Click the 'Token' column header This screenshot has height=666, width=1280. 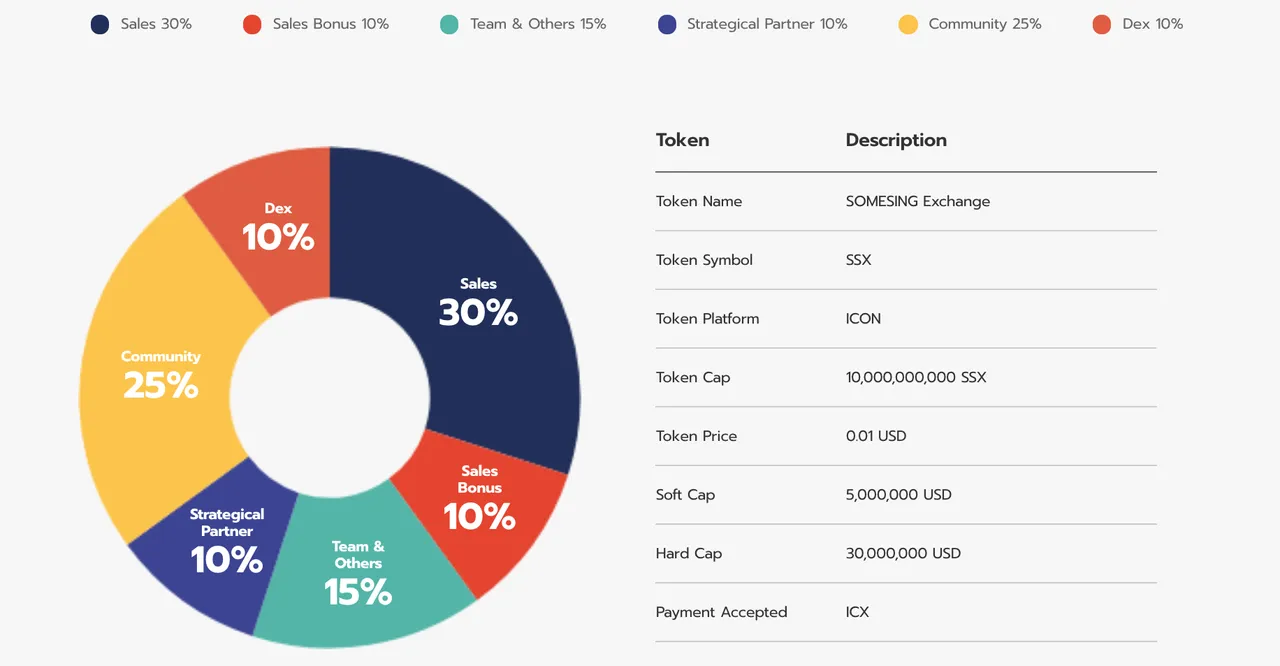pyautogui.click(x=682, y=140)
